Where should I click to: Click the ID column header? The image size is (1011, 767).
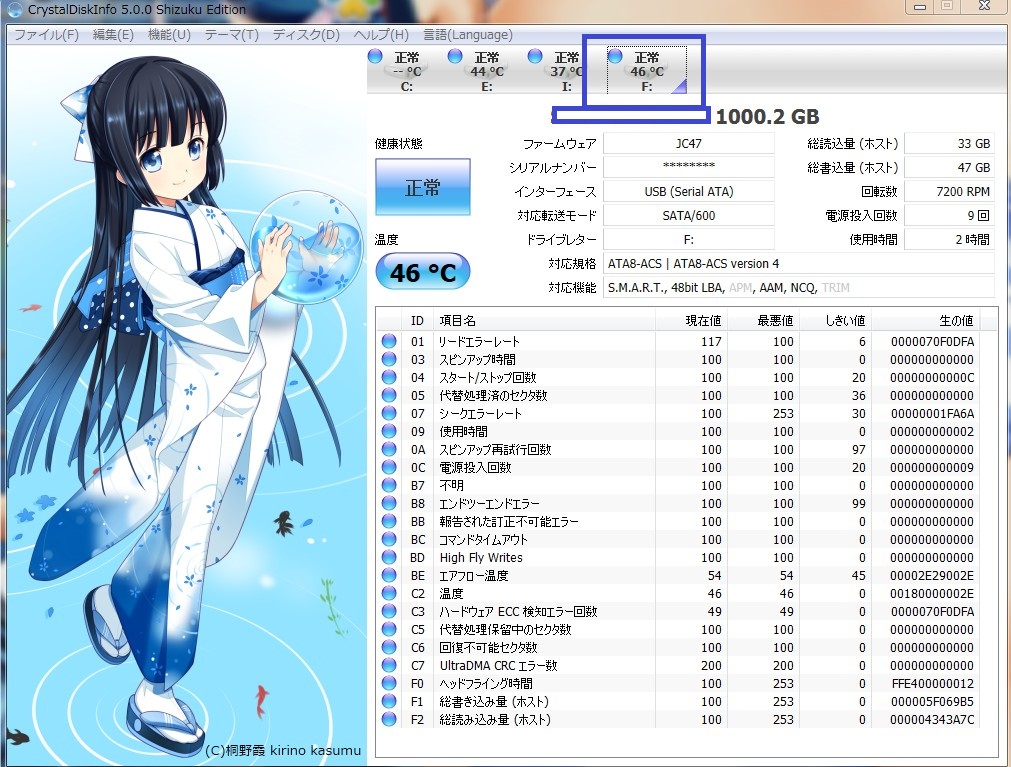click(x=417, y=320)
